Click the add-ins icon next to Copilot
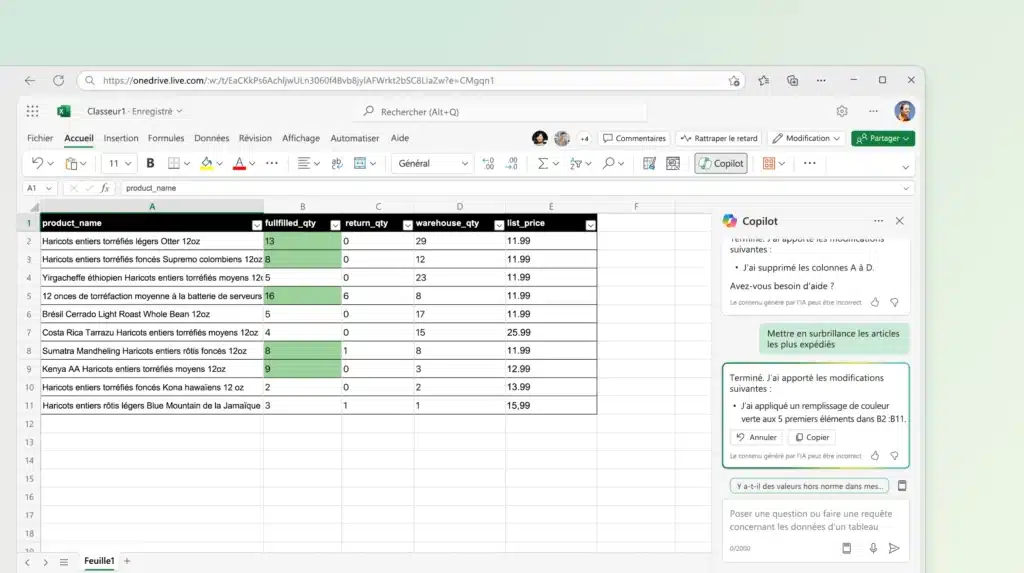 click(769, 163)
